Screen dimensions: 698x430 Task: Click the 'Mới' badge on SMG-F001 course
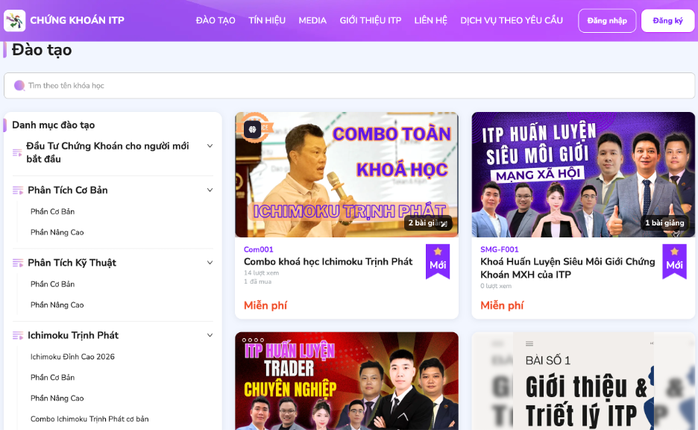tap(674, 261)
